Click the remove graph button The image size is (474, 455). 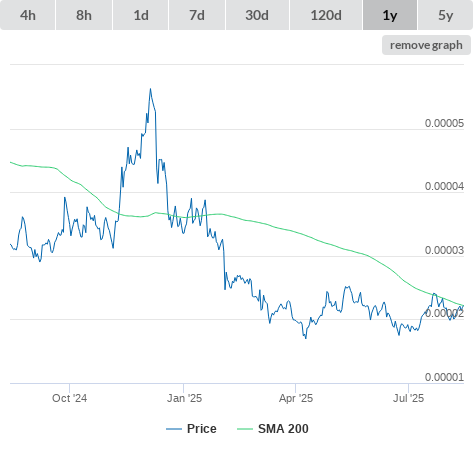tap(426, 45)
